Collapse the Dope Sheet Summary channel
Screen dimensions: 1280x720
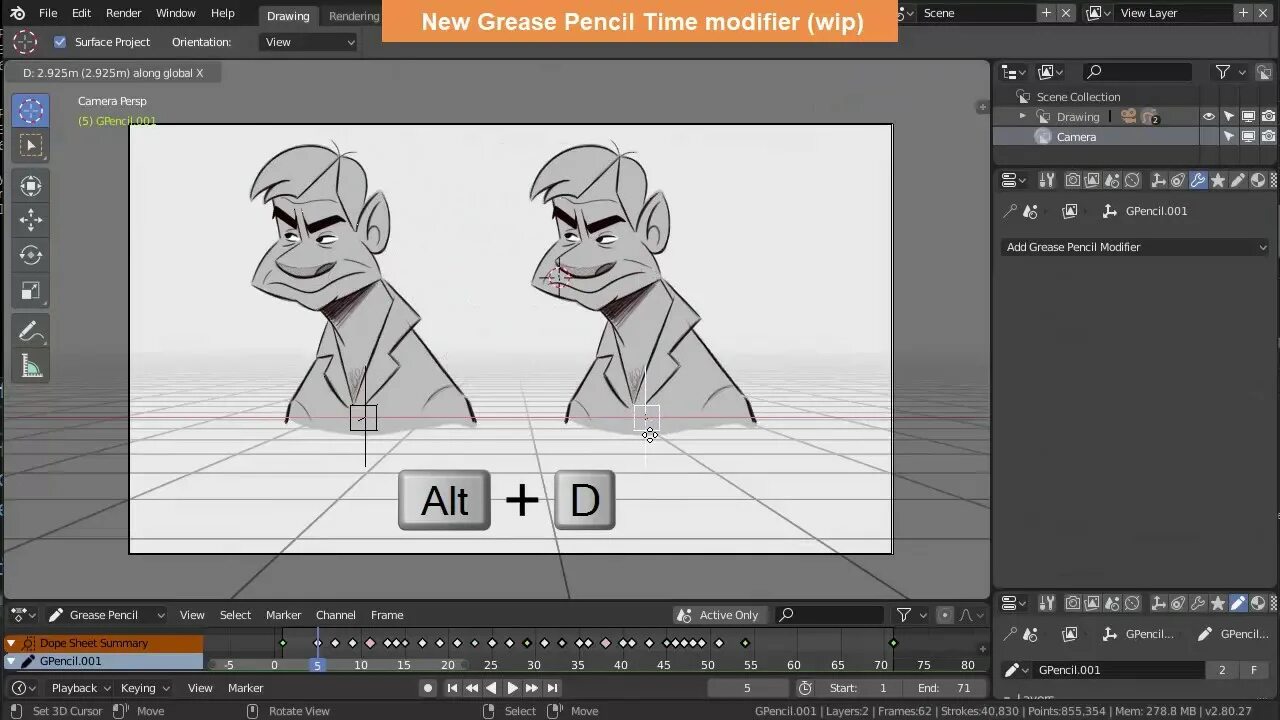pos(11,643)
